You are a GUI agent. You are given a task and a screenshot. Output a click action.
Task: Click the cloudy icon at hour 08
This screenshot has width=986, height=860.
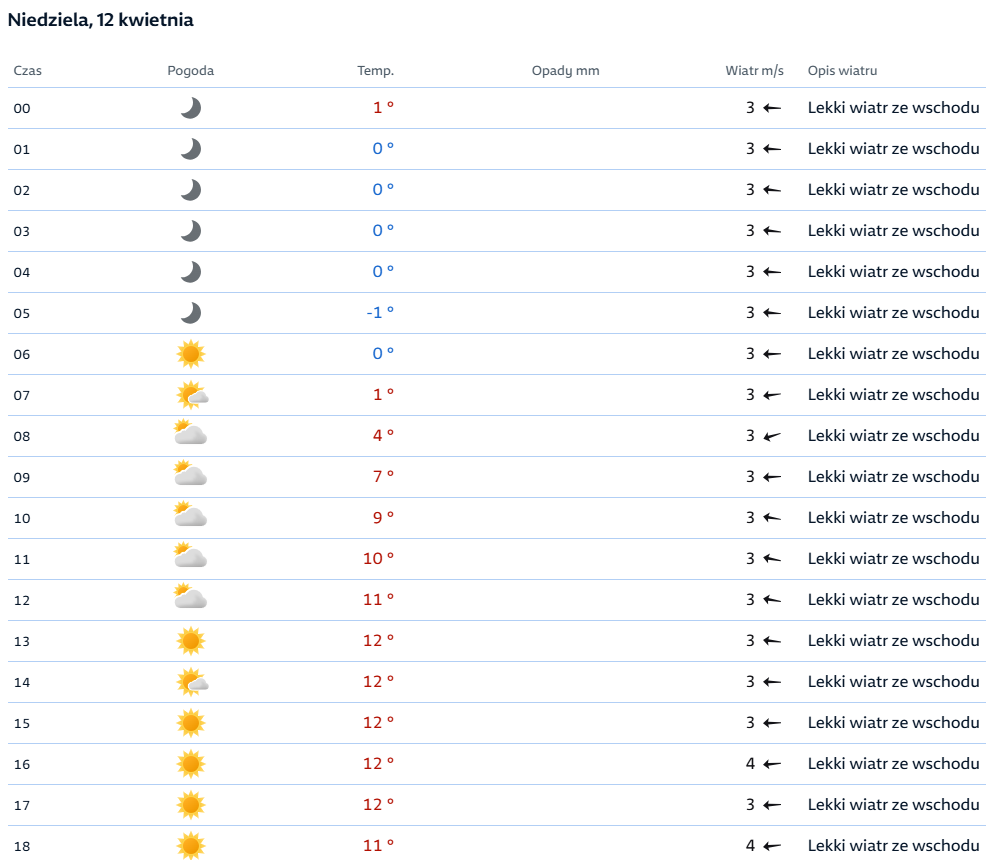click(191, 433)
